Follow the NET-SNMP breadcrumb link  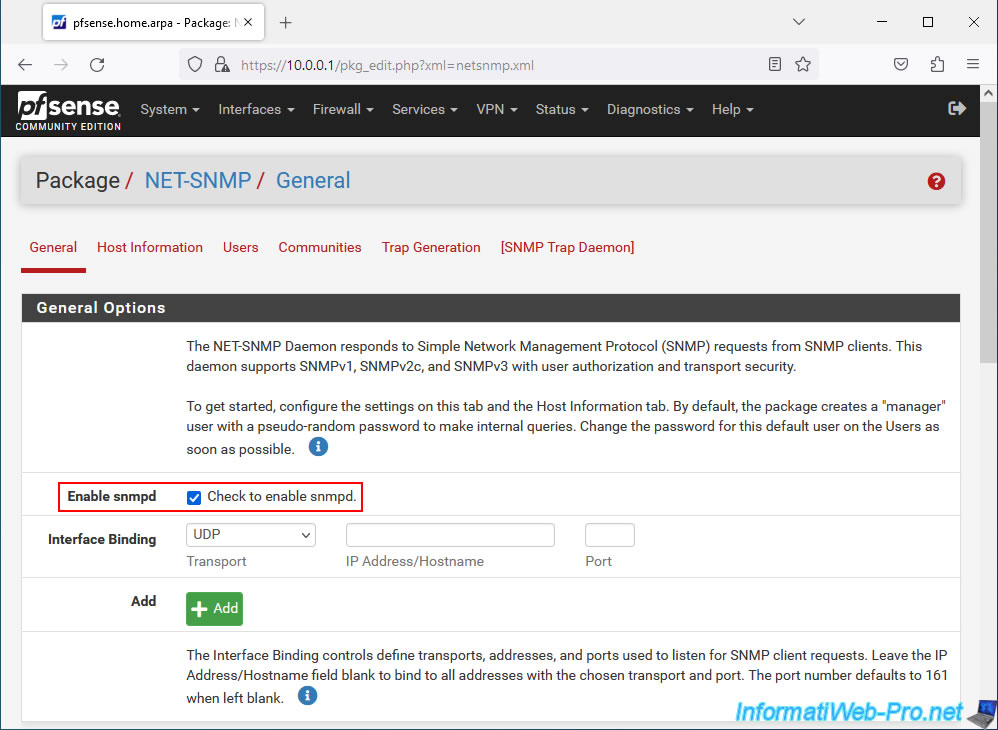tap(198, 181)
